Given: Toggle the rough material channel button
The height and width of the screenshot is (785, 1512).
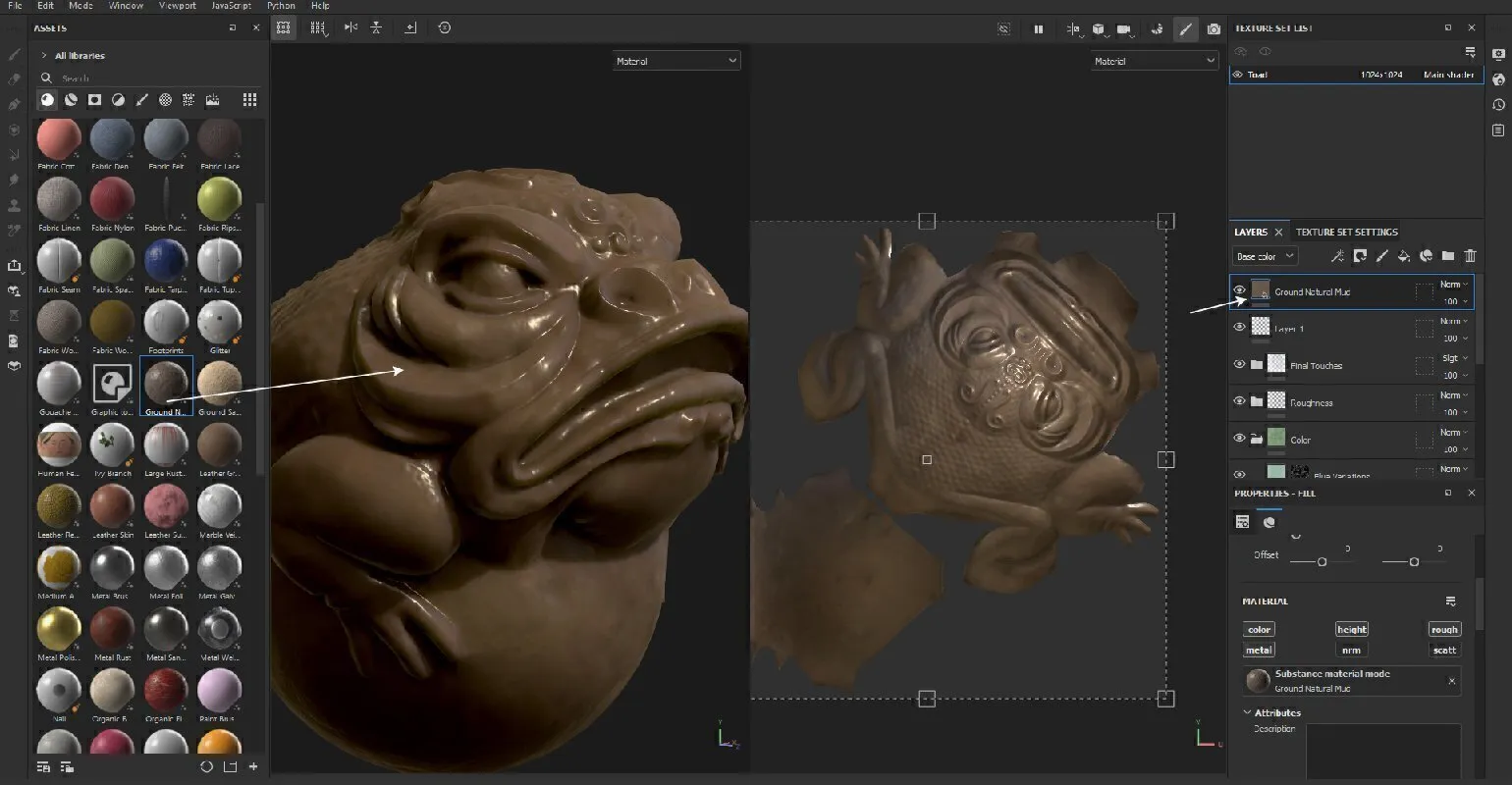Looking at the screenshot, I should pos(1443,630).
